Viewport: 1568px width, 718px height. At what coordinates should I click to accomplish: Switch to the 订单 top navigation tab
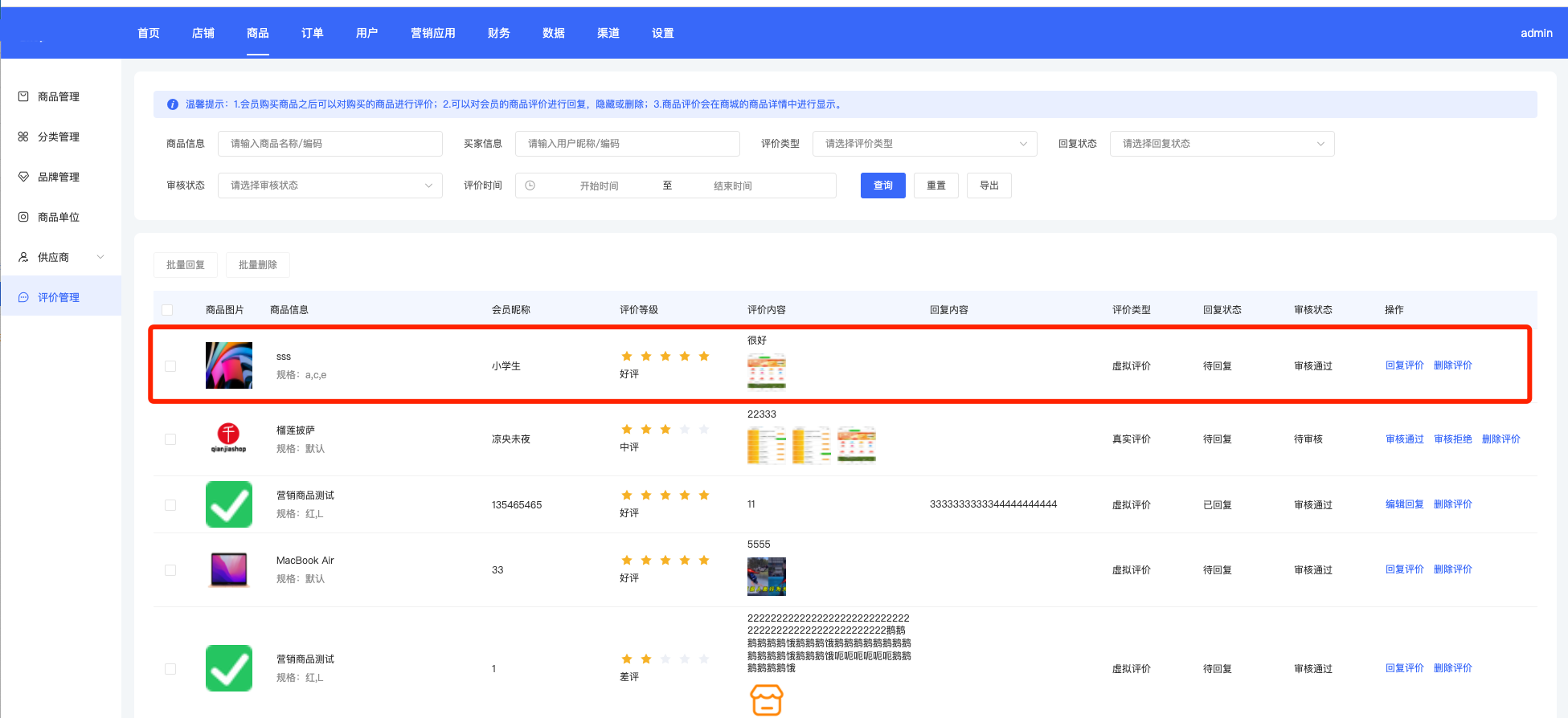click(313, 33)
